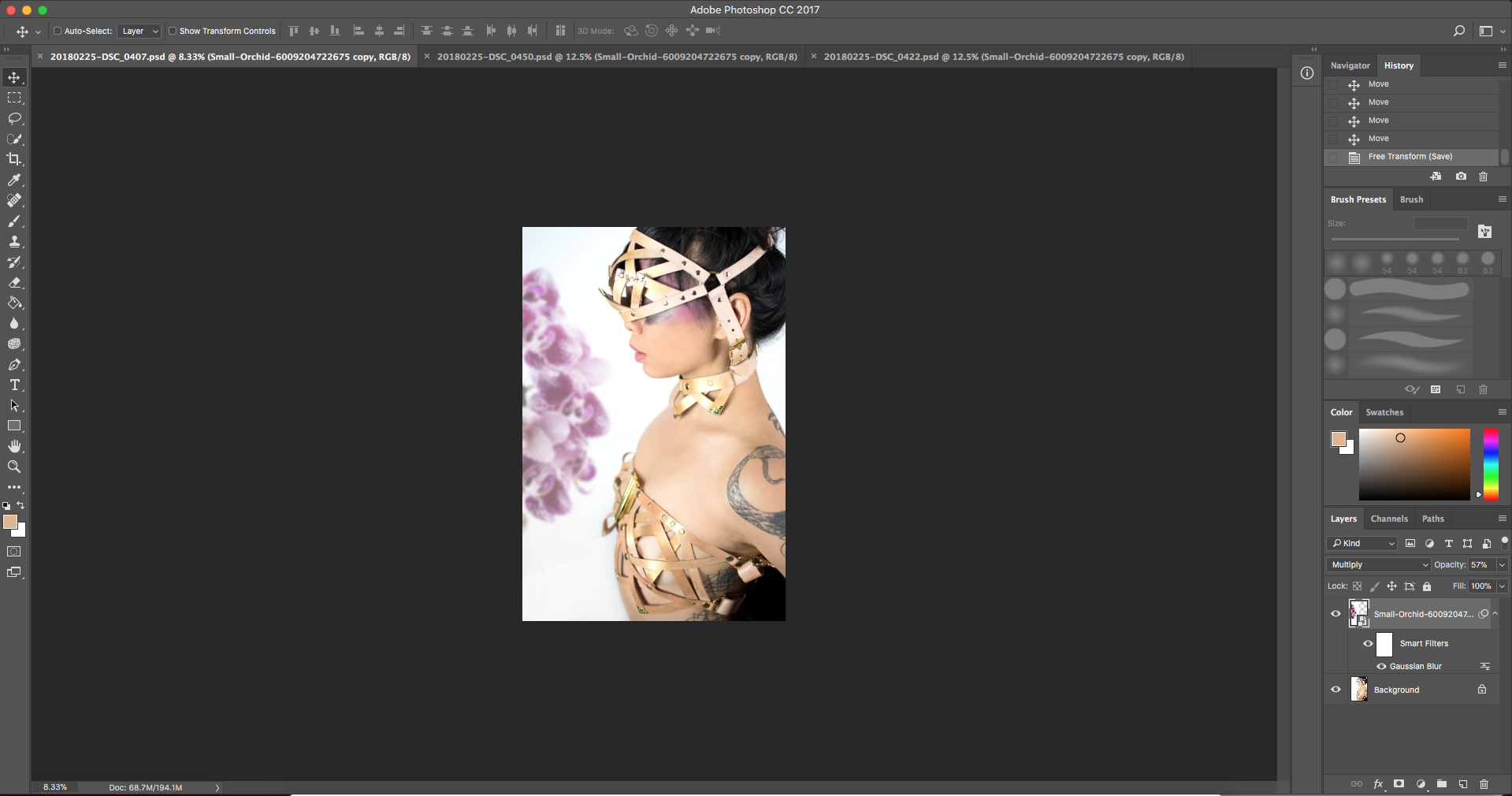
Task: Open the Auto-Select Layer dropdown
Action: click(x=139, y=32)
